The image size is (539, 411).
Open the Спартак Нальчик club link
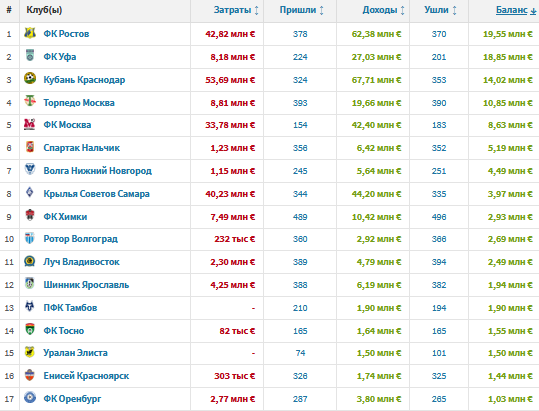tap(81, 148)
